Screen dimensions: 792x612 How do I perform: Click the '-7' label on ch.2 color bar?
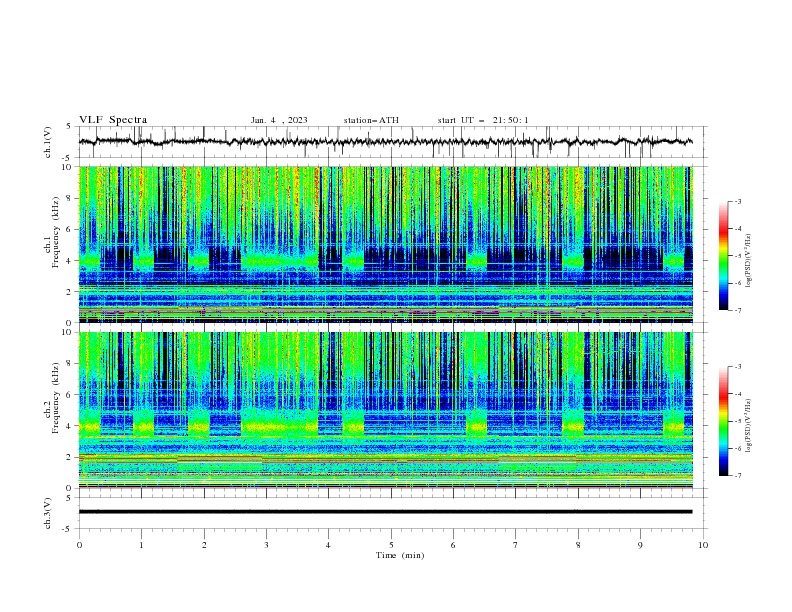tap(737, 476)
